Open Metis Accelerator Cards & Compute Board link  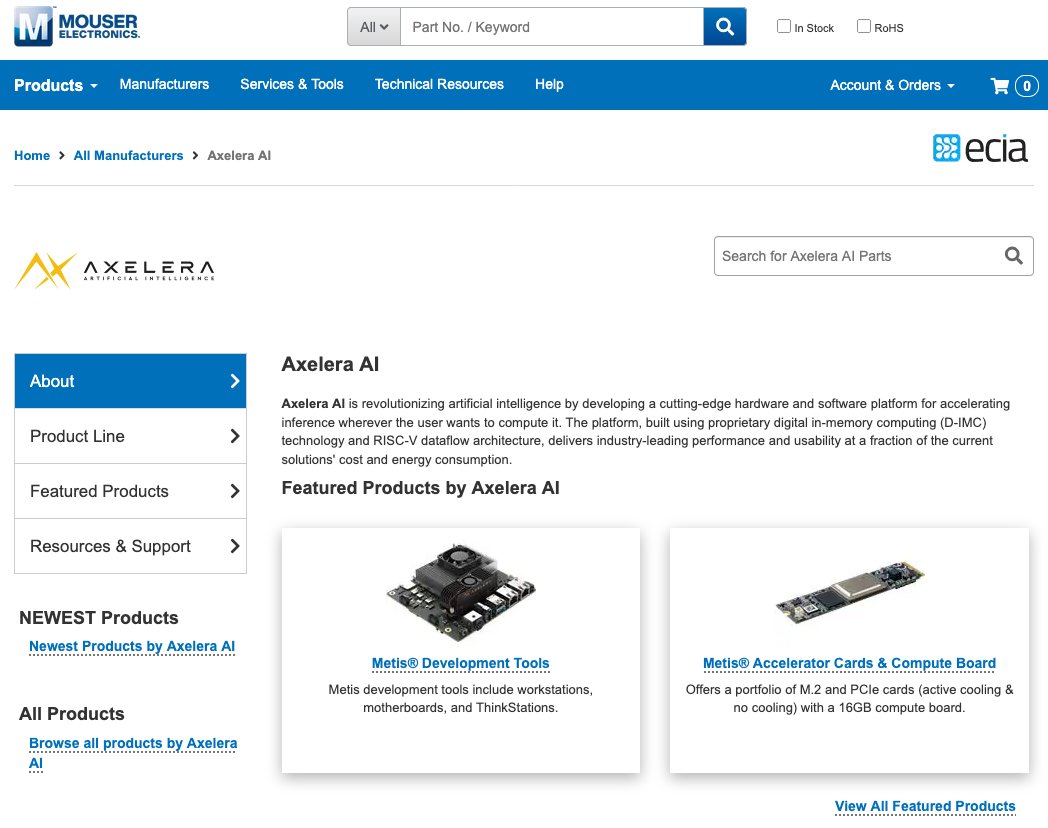tap(849, 663)
